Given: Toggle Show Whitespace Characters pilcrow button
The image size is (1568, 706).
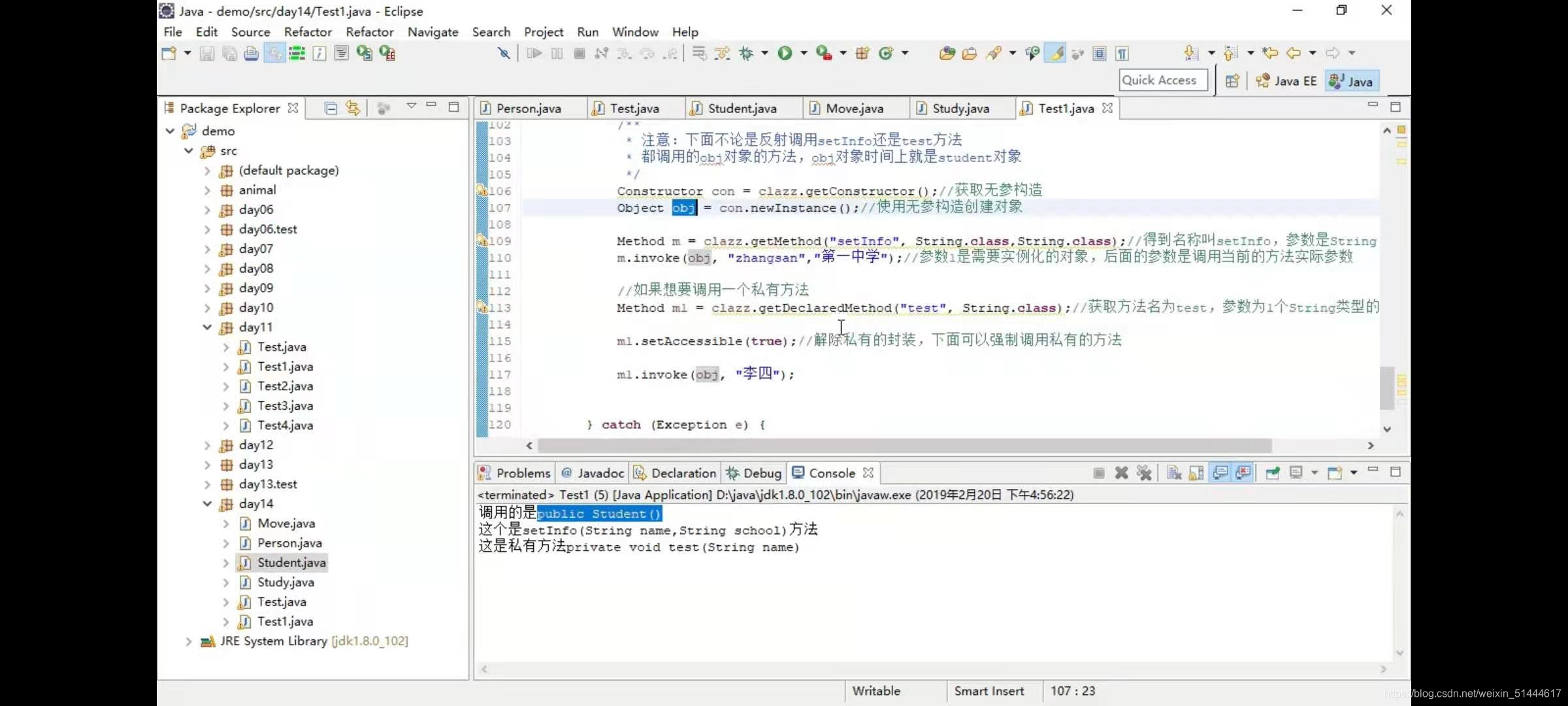Looking at the screenshot, I should pos(1122,54).
